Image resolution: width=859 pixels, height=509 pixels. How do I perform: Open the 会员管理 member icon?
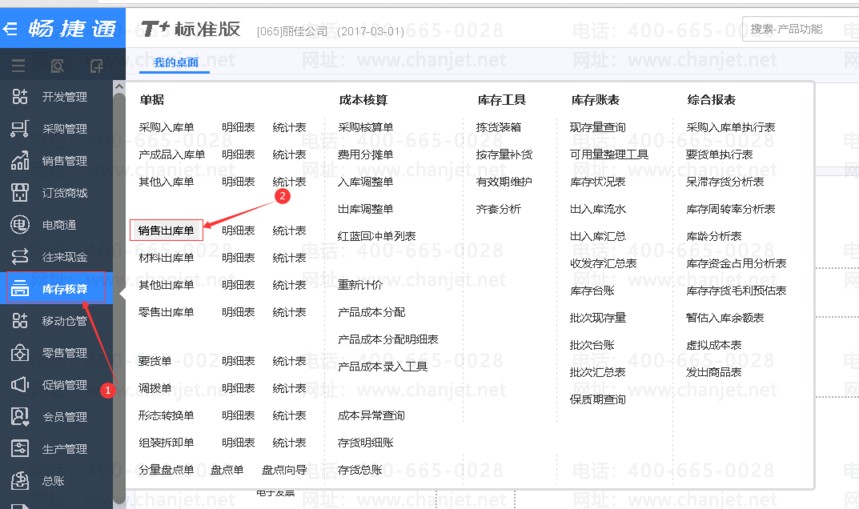click(20, 416)
